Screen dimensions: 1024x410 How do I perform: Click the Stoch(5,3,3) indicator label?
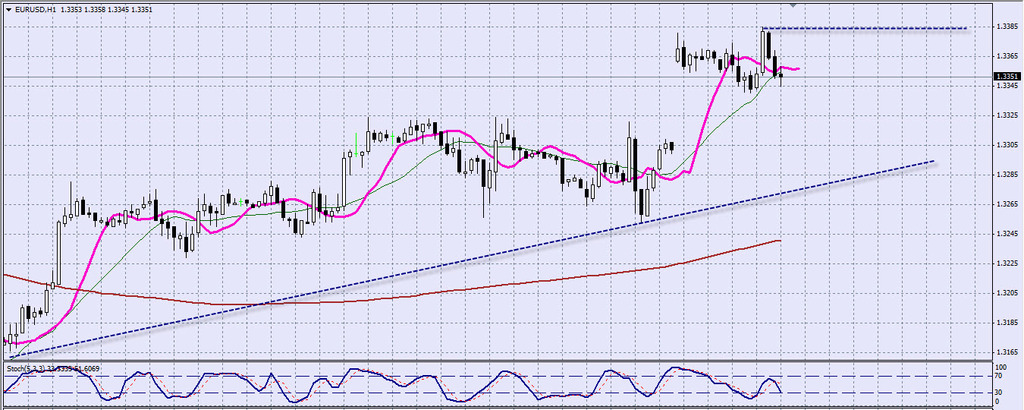pos(25,369)
